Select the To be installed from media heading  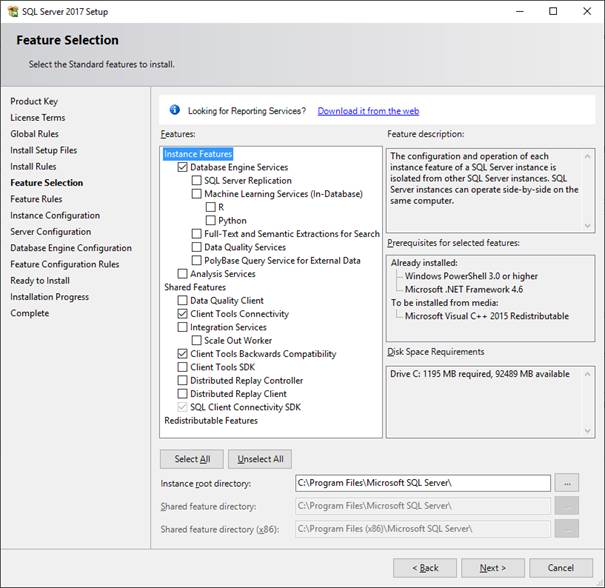(444, 303)
